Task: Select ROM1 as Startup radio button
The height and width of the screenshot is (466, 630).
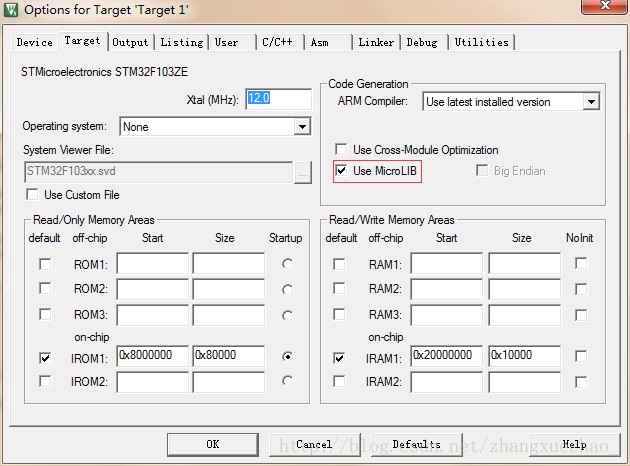Action: click(x=287, y=264)
